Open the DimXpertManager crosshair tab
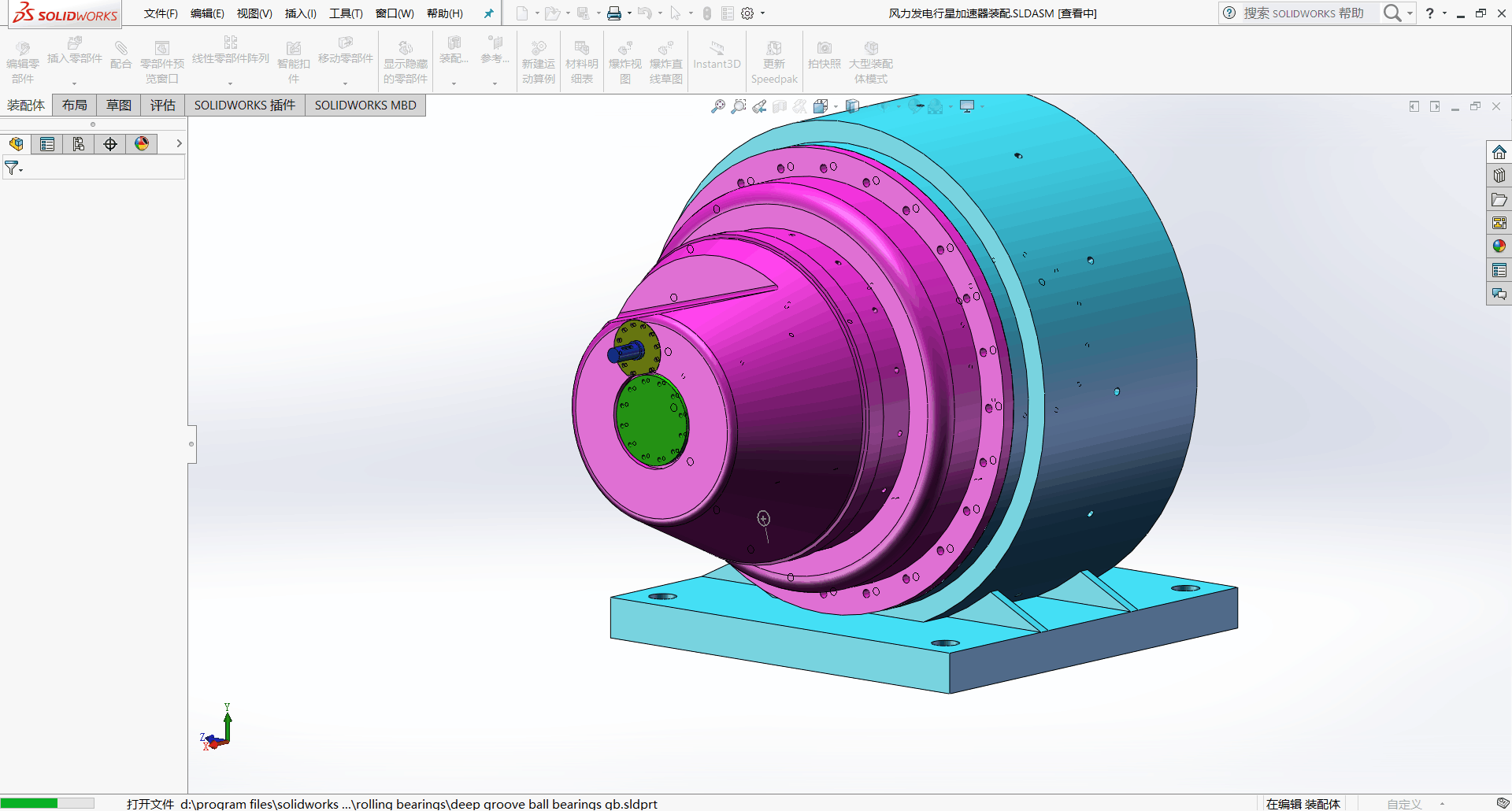This screenshot has width=1512, height=811. click(x=110, y=144)
